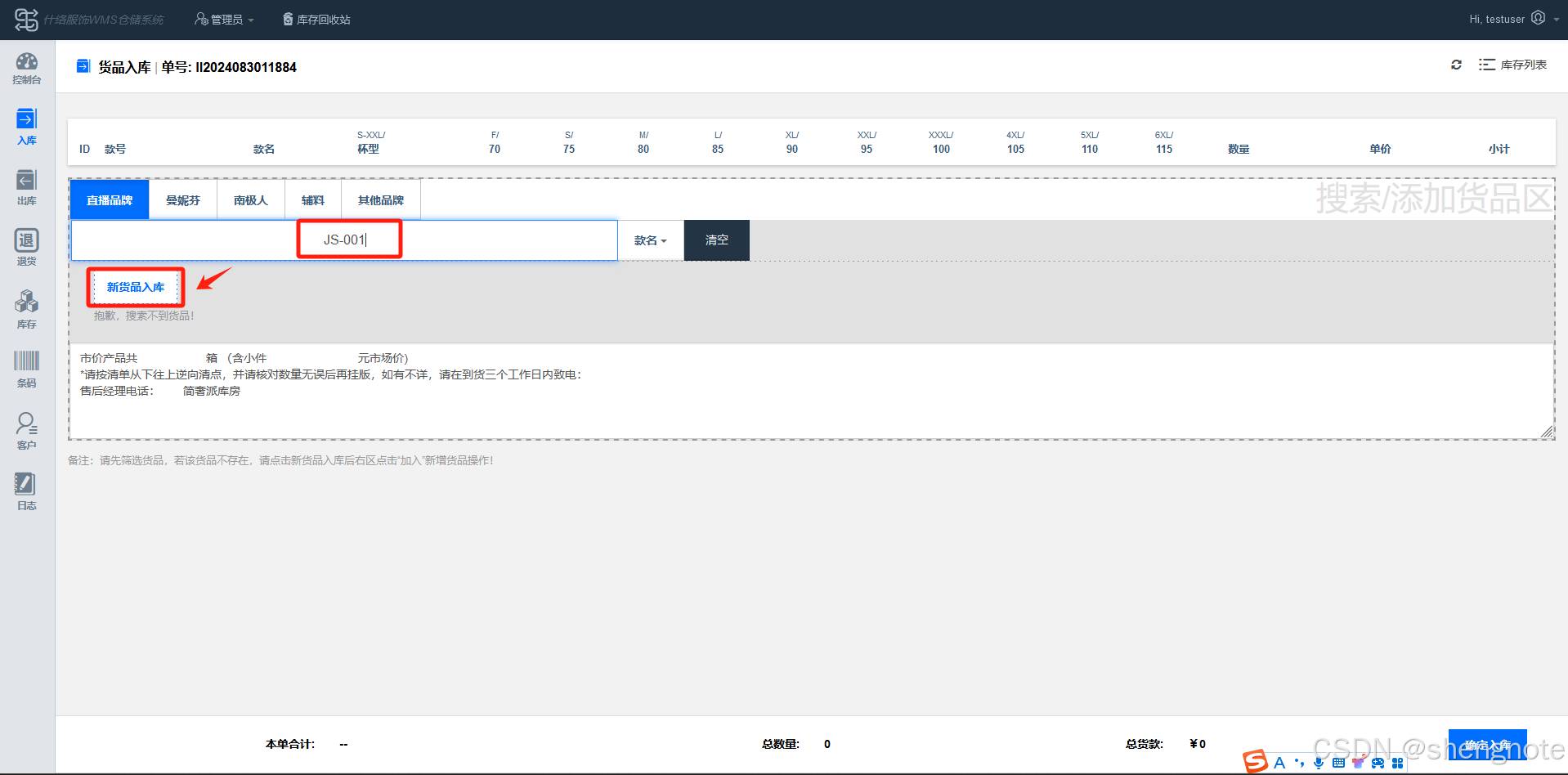Viewport: 1568px width, 775px height.
Task: Open the 库存列表 inventory list link
Action: [1513, 65]
